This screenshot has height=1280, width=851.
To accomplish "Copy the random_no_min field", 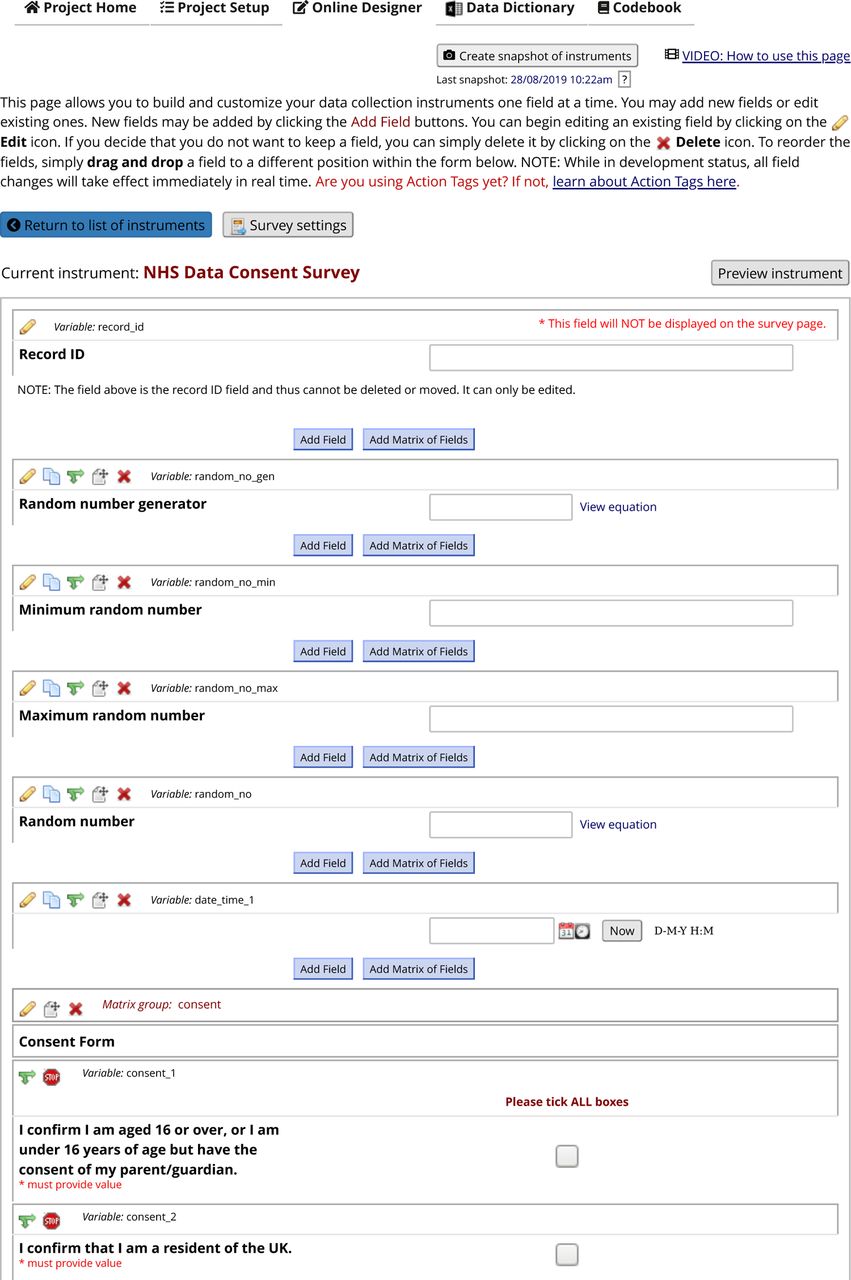I will (51, 582).
